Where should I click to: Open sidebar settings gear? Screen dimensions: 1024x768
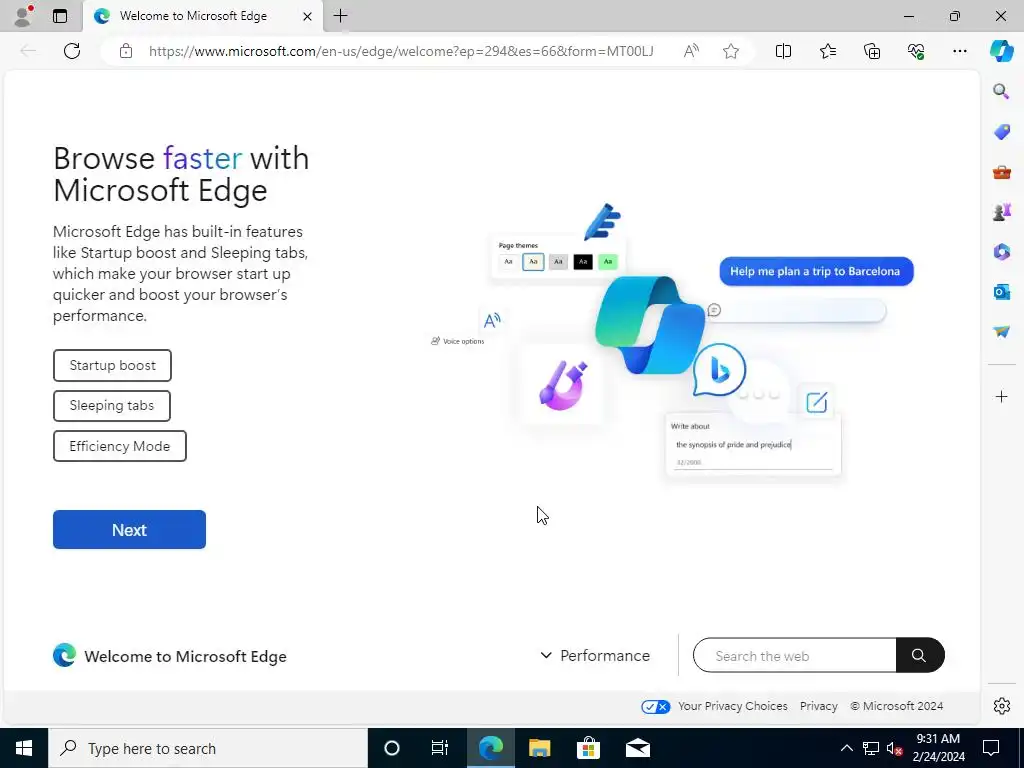coord(1001,706)
